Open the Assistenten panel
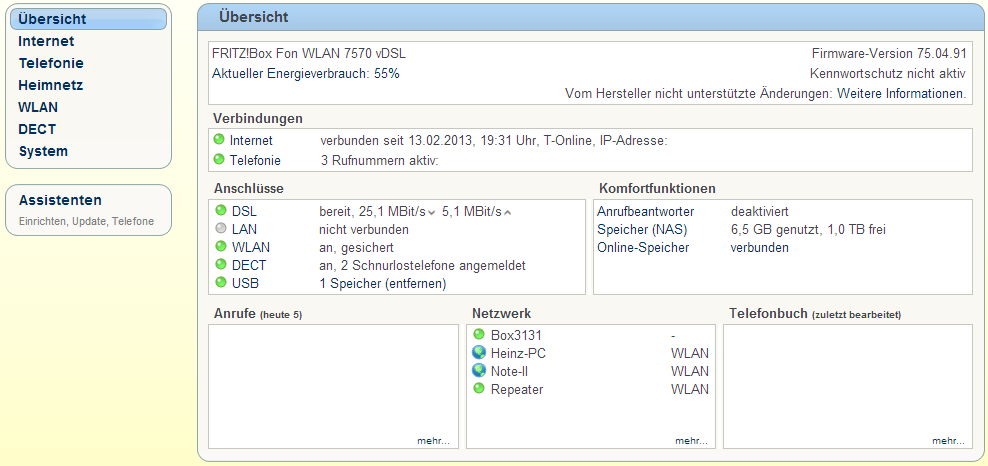Image resolution: width=988 pixels, height=466 pixels. click(60, 200)
